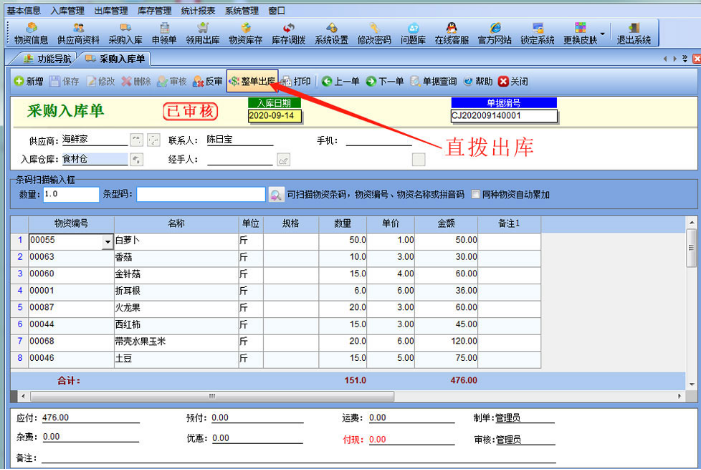Click the 采购入库 toolbar icon
The image size is (701, 470).
125,34
